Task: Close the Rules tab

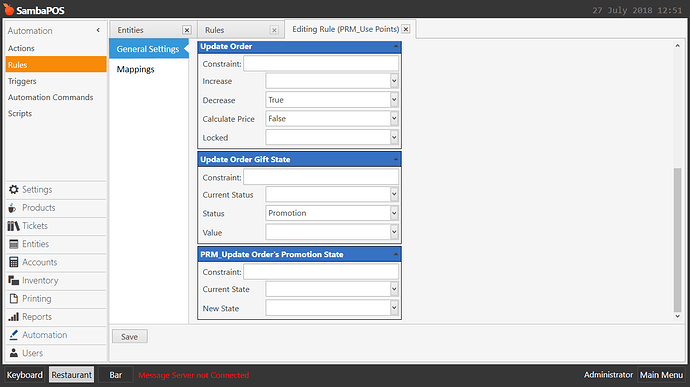Action: [x=274, y=30]
